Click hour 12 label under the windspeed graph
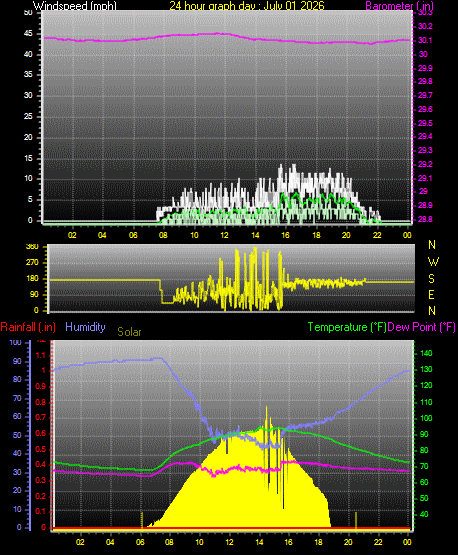Screen dimensions: 458x555 224,235
